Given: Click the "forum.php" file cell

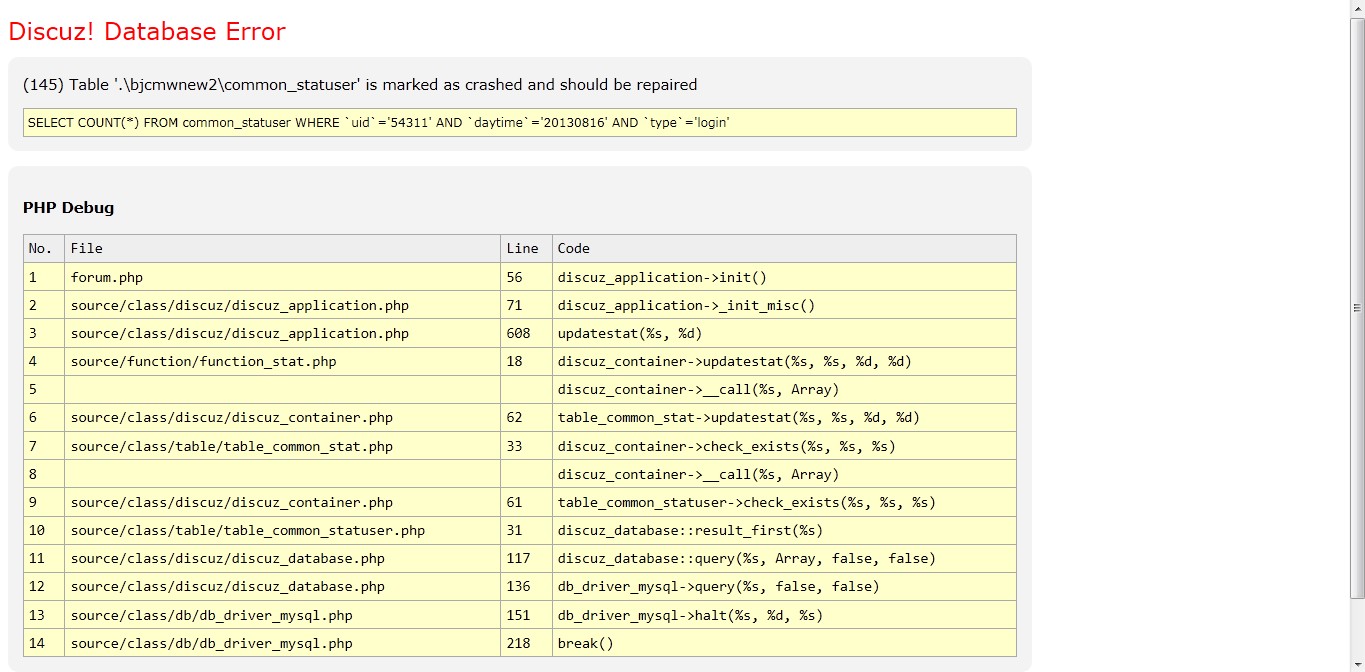Looking at the screenshot, I should [282, 277].
